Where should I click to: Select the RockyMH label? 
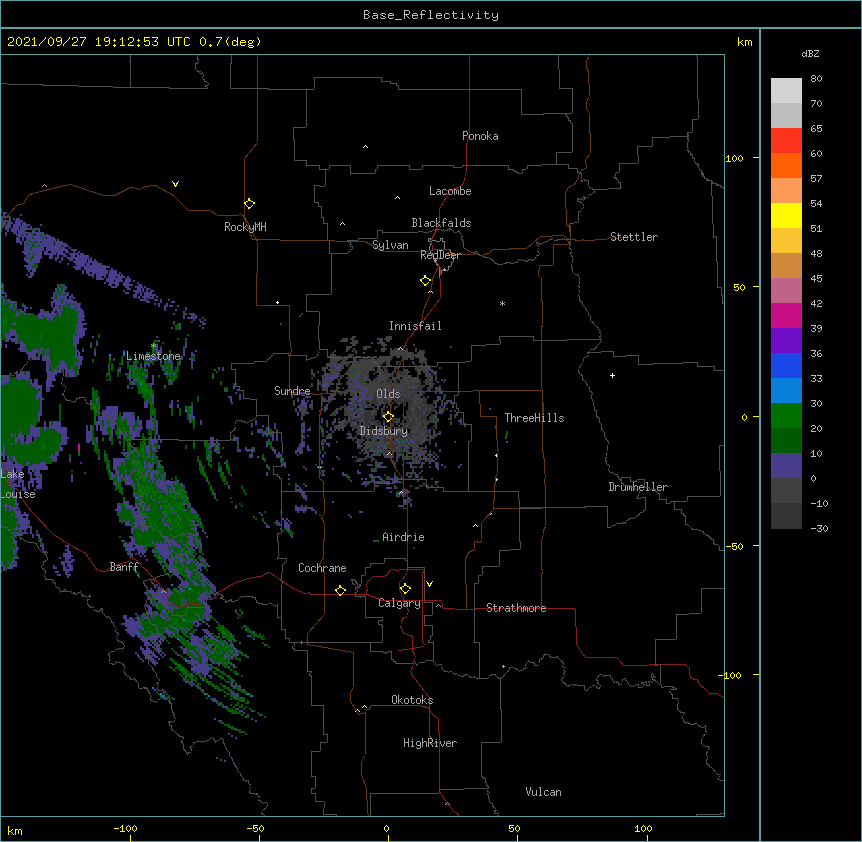click(x=245, y=227)
